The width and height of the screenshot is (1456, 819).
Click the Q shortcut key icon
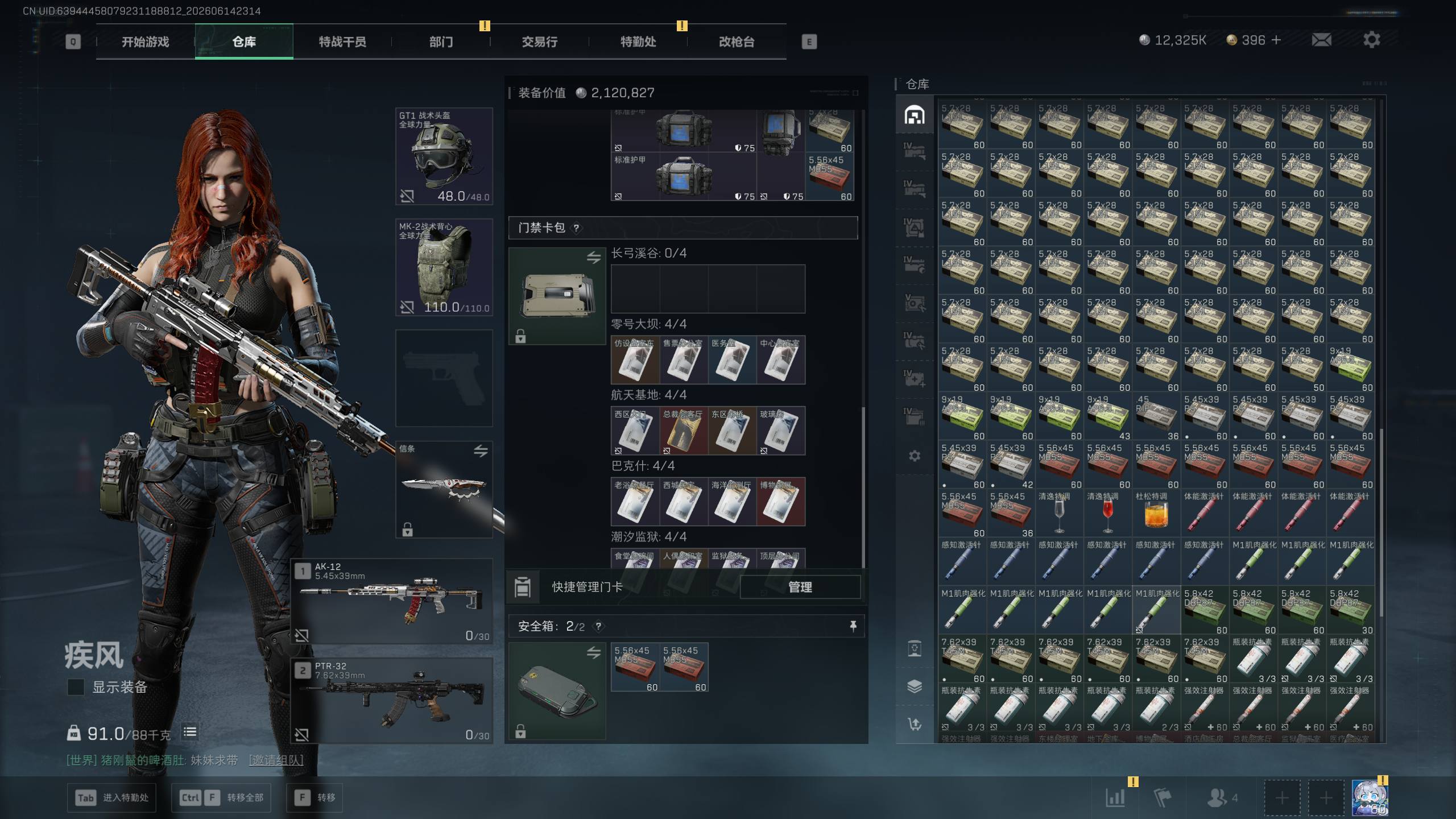73,42
